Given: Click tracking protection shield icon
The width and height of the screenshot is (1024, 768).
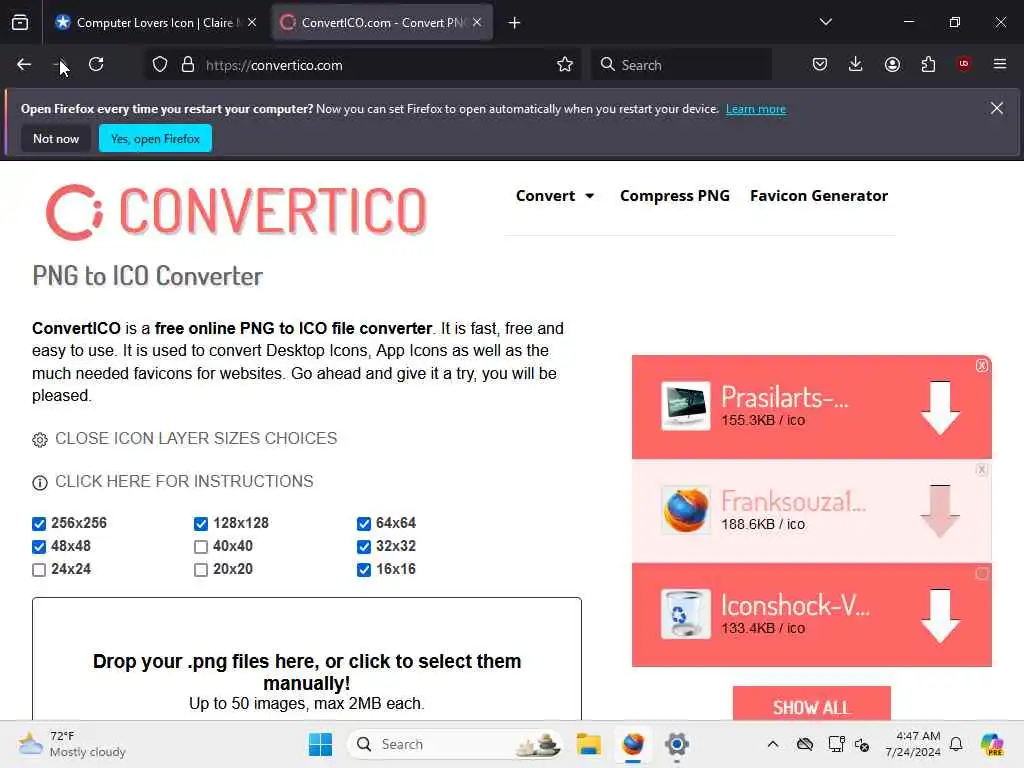Looking at the screenshot, I should tap(160, 65).
